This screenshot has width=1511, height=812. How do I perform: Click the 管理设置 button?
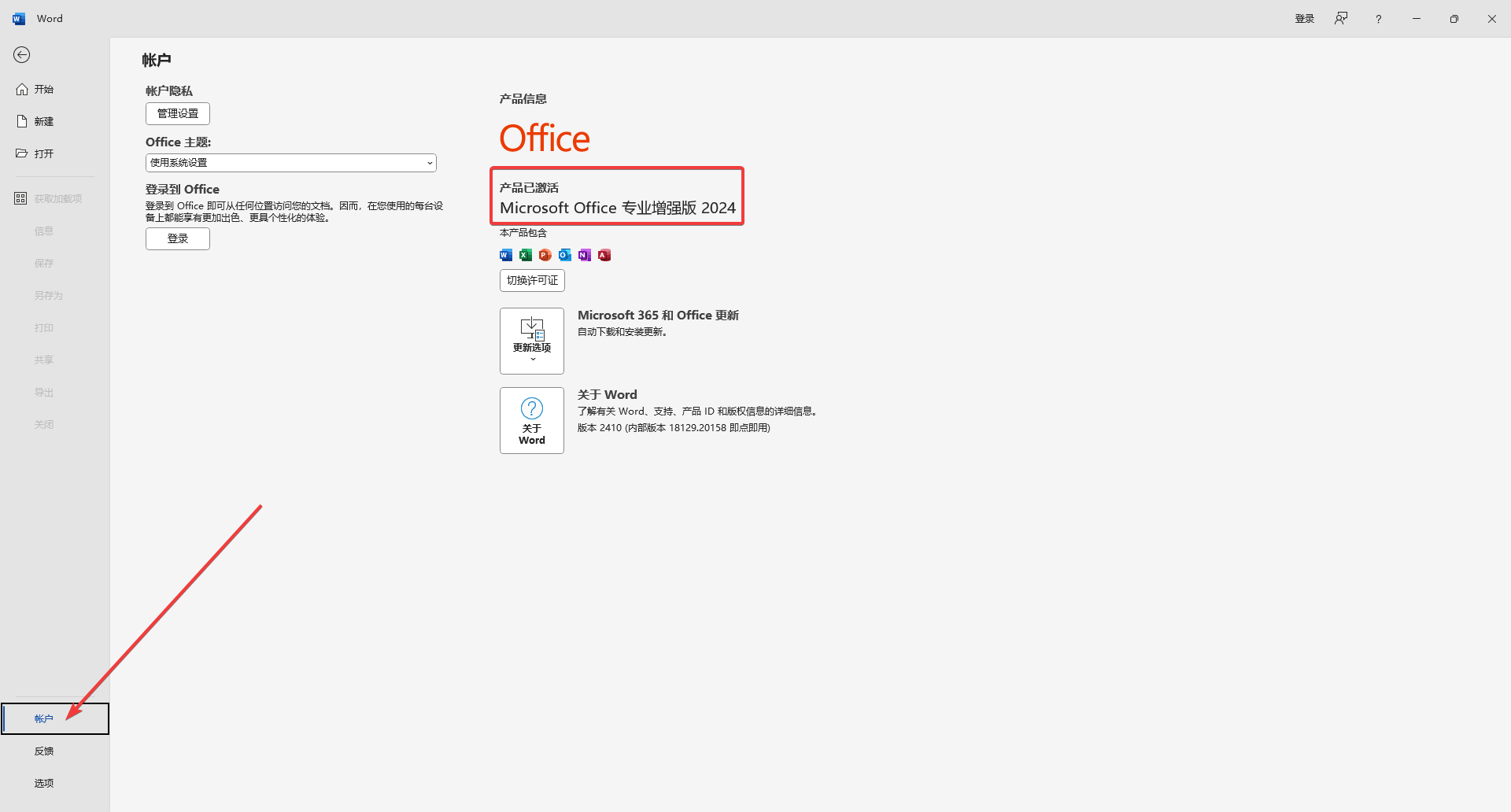tap(177, 113)
